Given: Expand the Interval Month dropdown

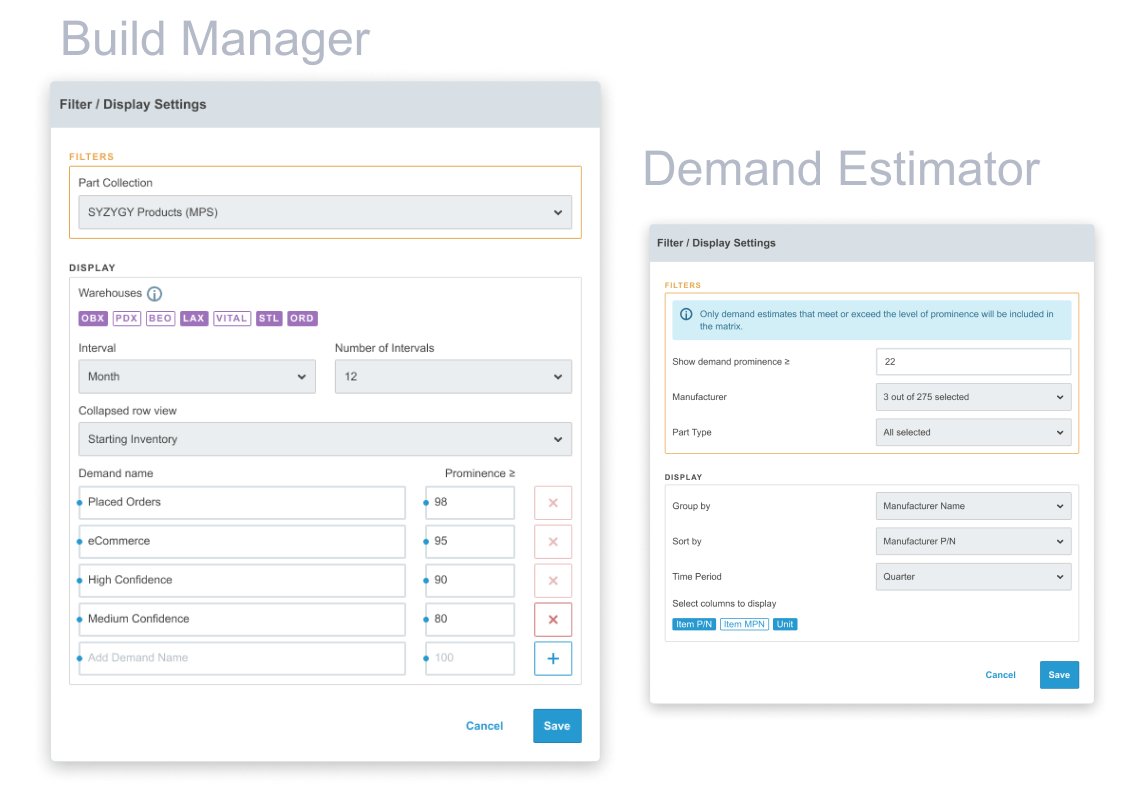Looking at the screenshot, I should (x=197, y=377).
